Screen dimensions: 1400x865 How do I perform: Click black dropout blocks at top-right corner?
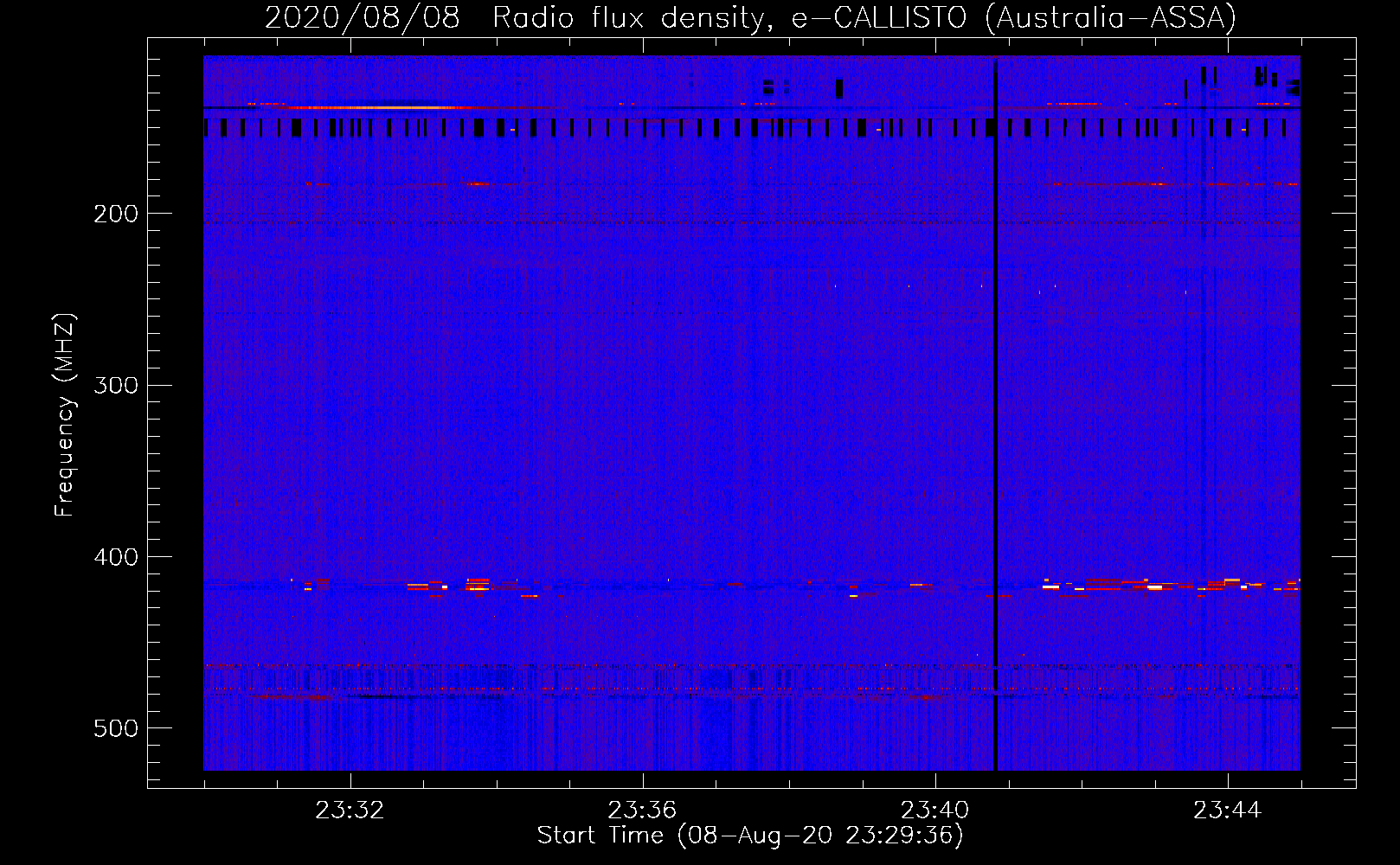[x=1276, y=80]
